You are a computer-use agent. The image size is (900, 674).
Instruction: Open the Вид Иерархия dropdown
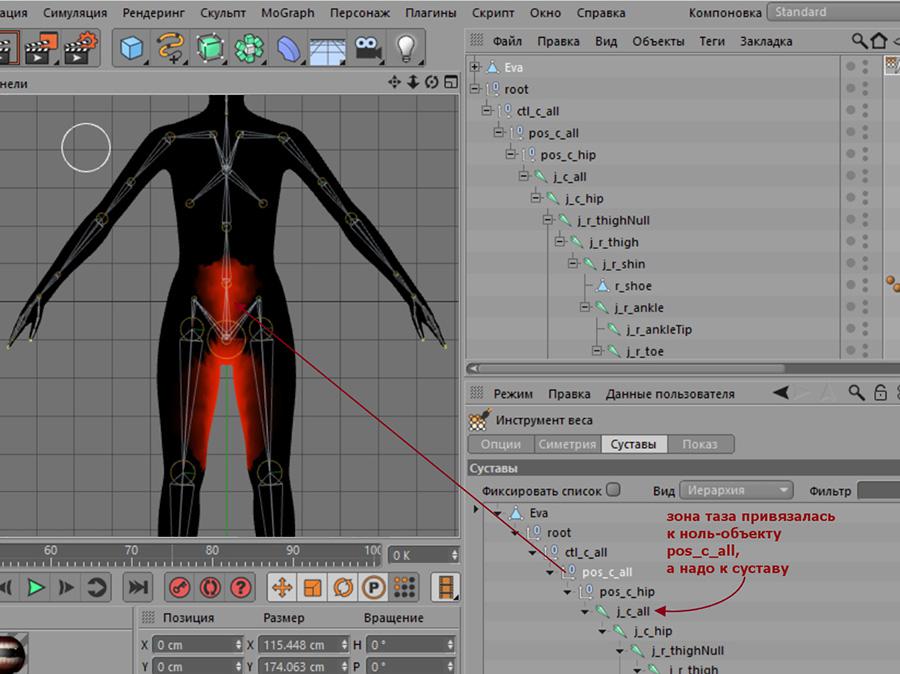tap(737, 491)
